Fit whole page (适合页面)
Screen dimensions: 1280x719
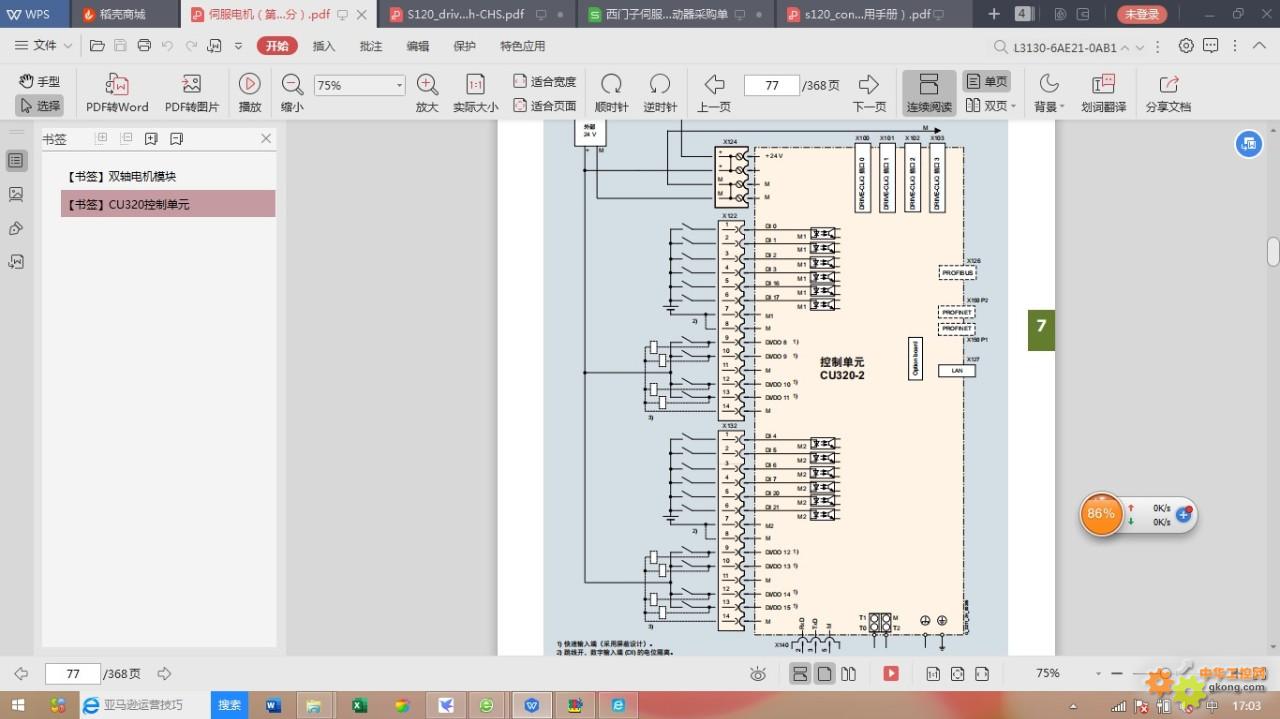[544, 106]
